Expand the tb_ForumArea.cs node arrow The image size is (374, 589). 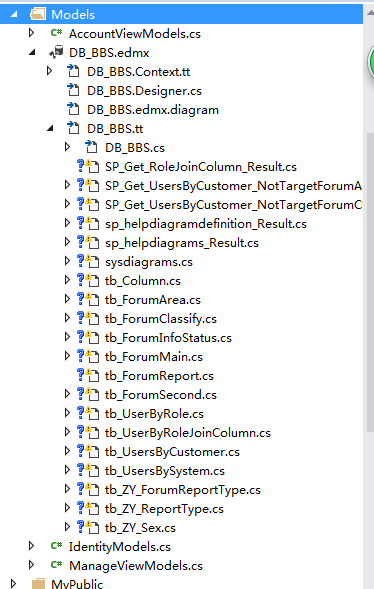68,299
